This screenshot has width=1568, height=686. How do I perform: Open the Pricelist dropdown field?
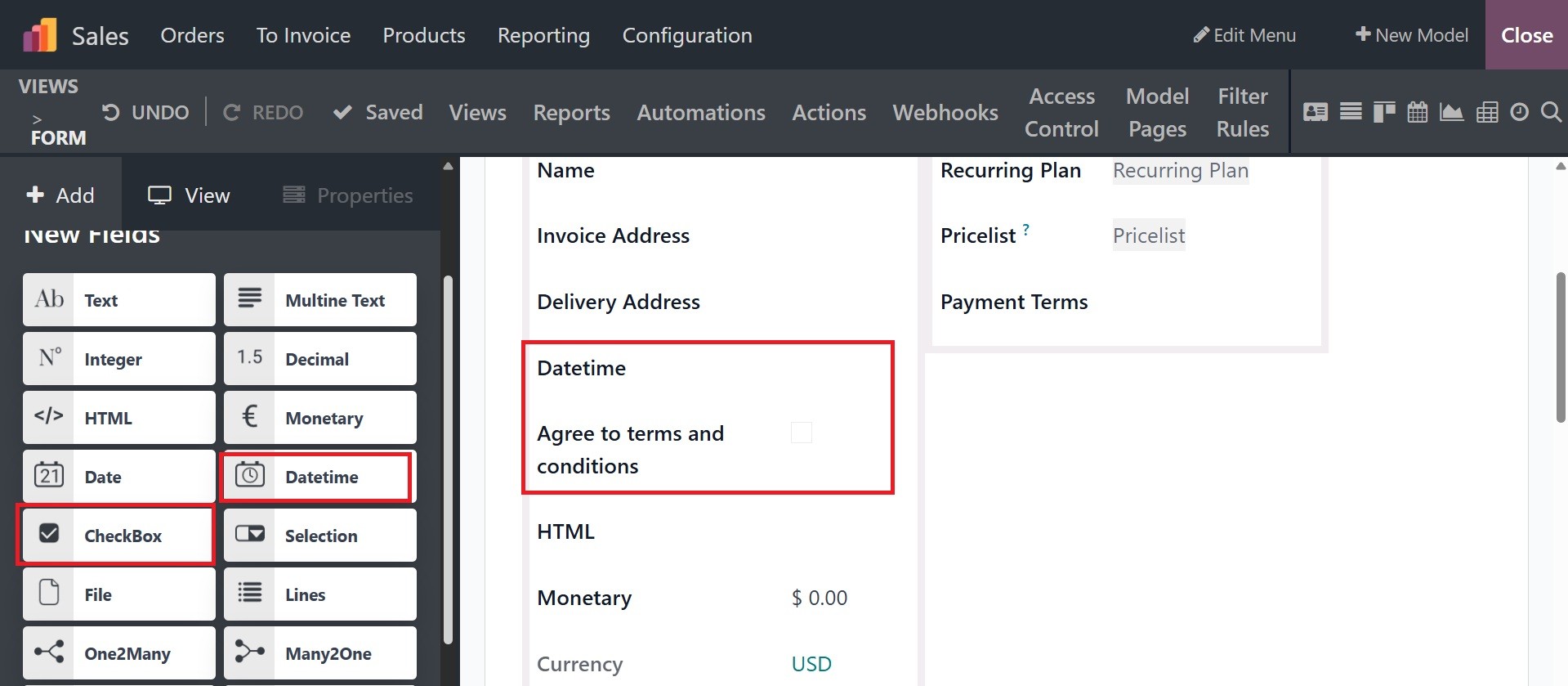tap(1148, 235)
